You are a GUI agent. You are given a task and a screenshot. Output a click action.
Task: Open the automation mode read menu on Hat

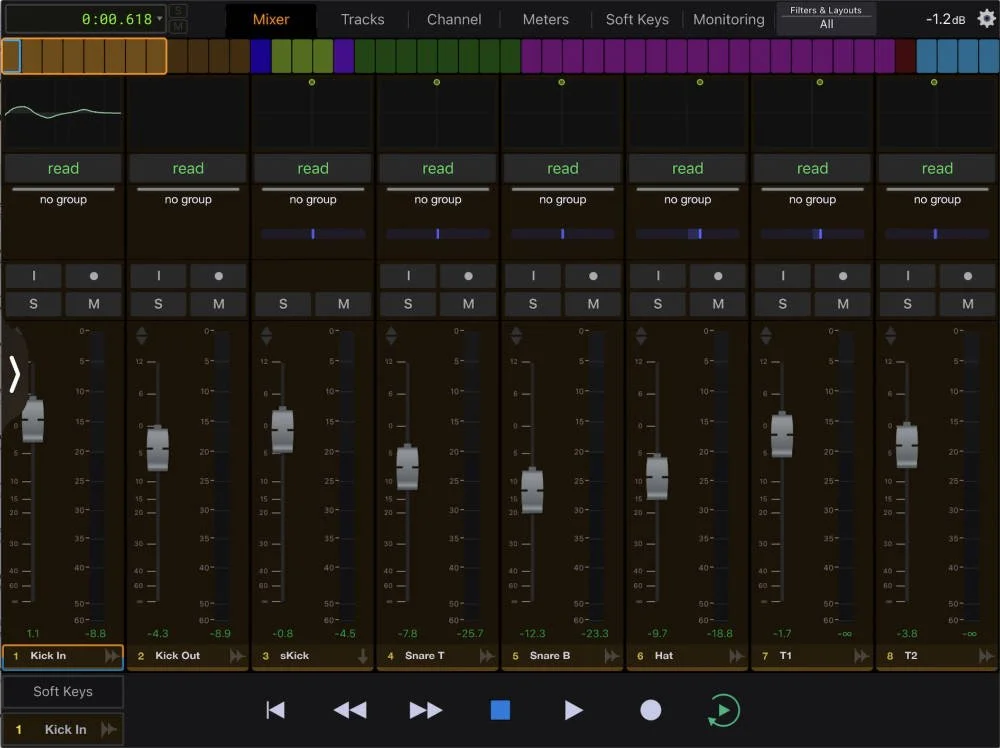[x=688, y=168]
